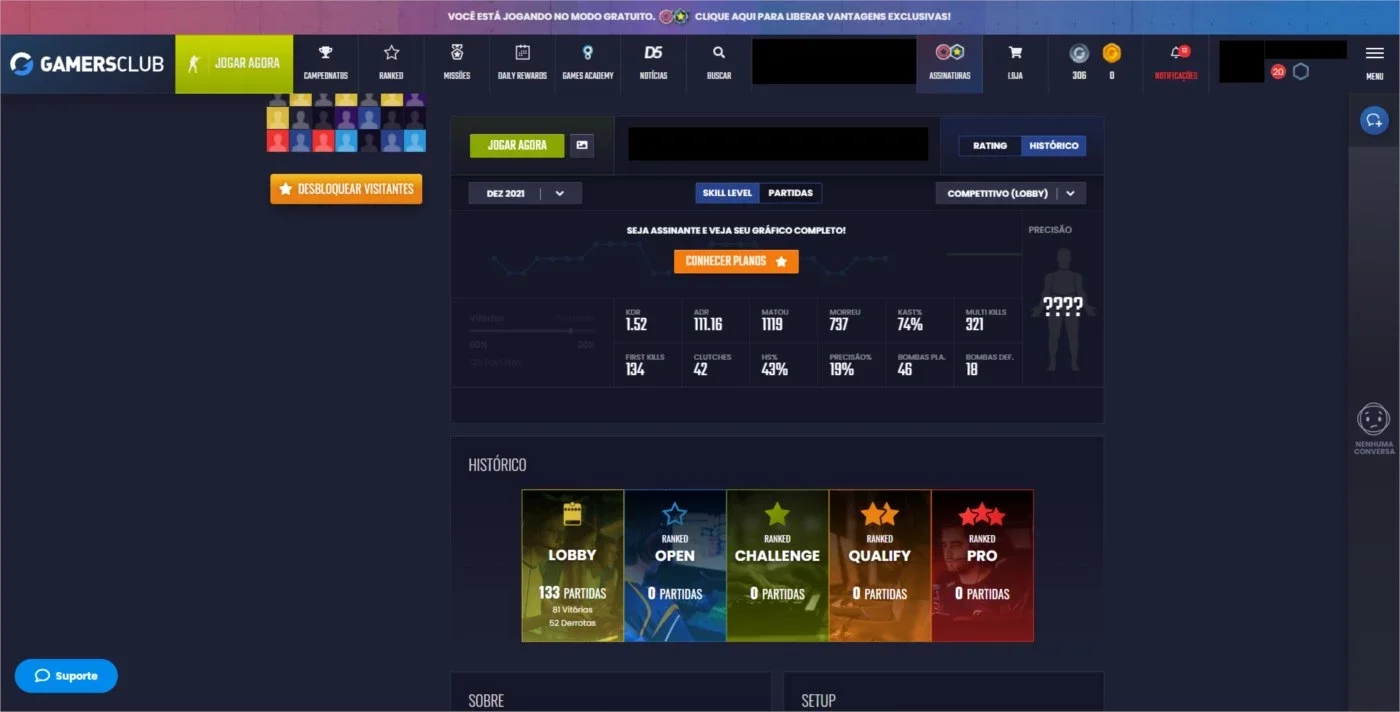This screenshot has height=712, width=1400.
Task: Click Desbloquear Visitantes button
Action: (346, 189)
